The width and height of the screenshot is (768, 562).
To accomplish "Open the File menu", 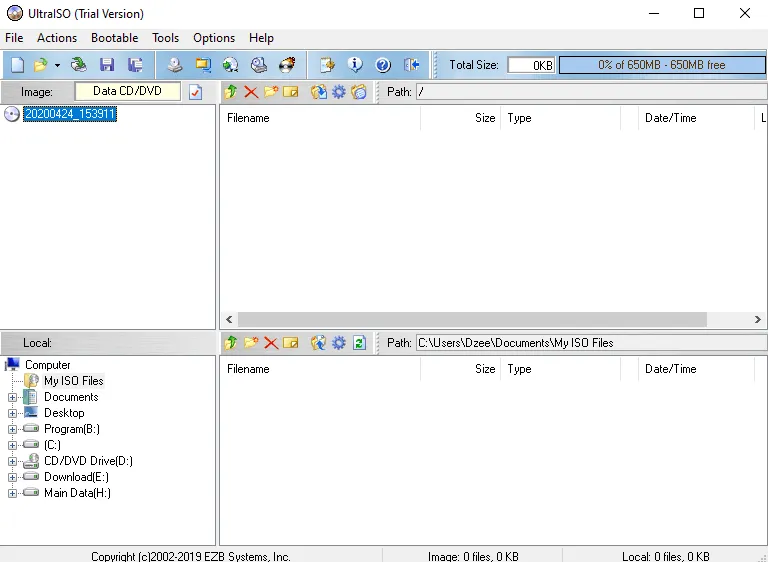I will point(14,38).
